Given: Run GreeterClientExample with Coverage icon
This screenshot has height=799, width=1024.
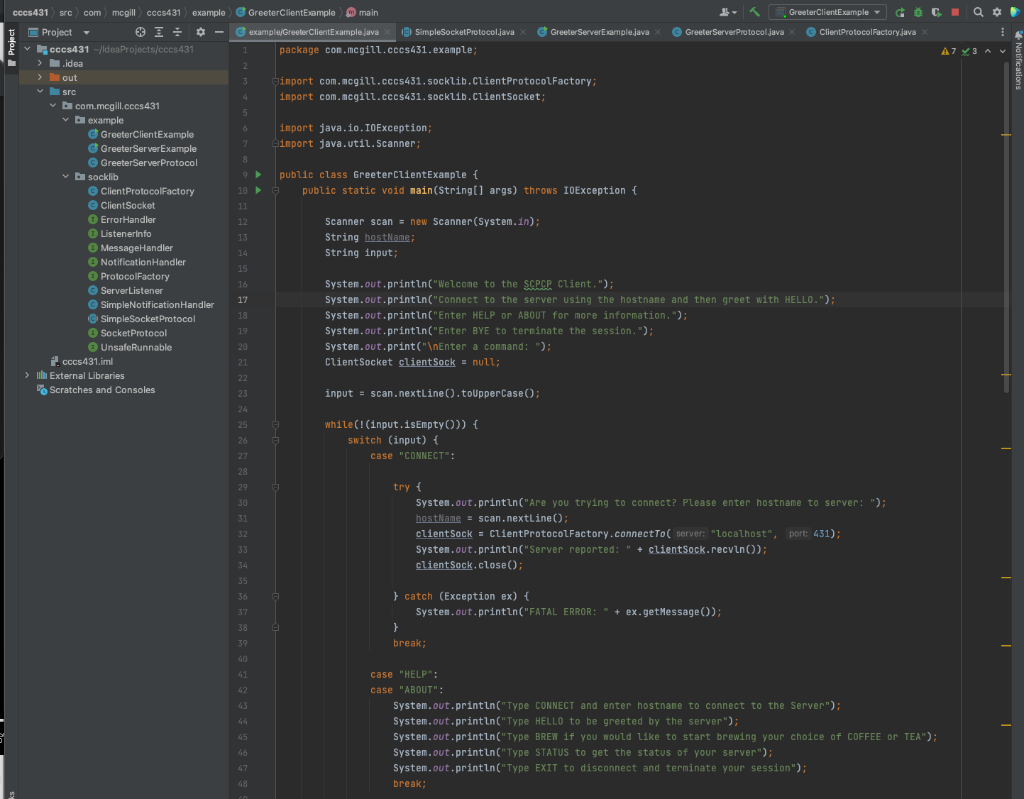Looking at the screenshot, I should [938, 12].
